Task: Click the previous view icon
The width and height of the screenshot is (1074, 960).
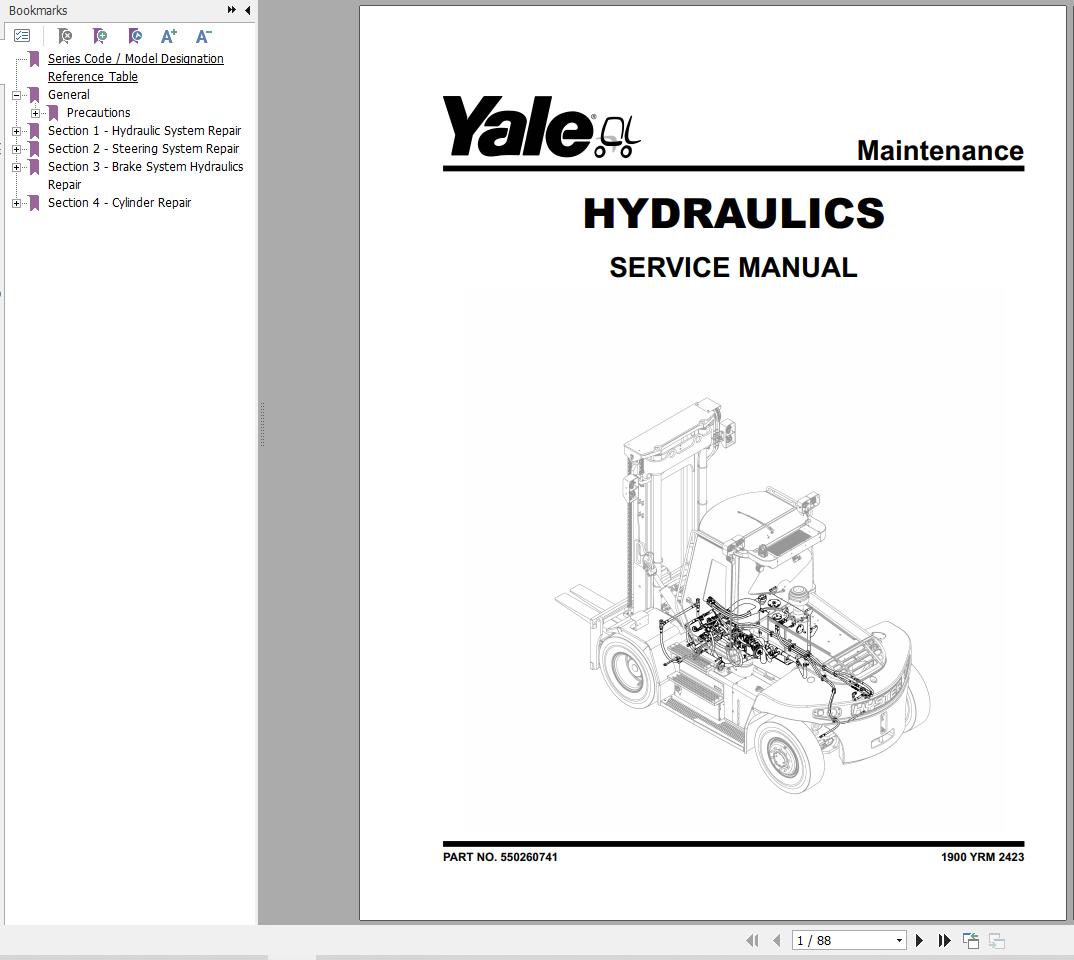Action: [970, 940]
